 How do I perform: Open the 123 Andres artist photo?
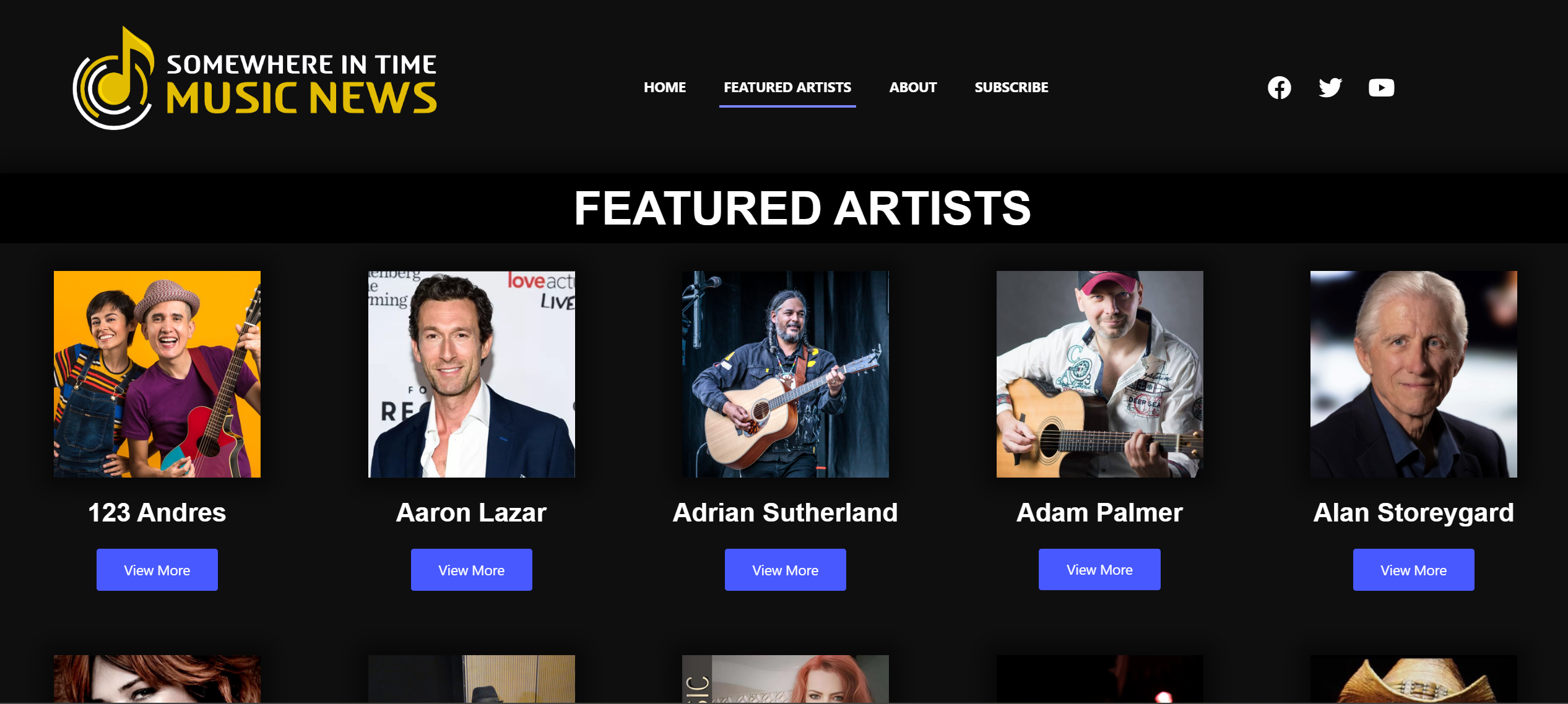157,374
